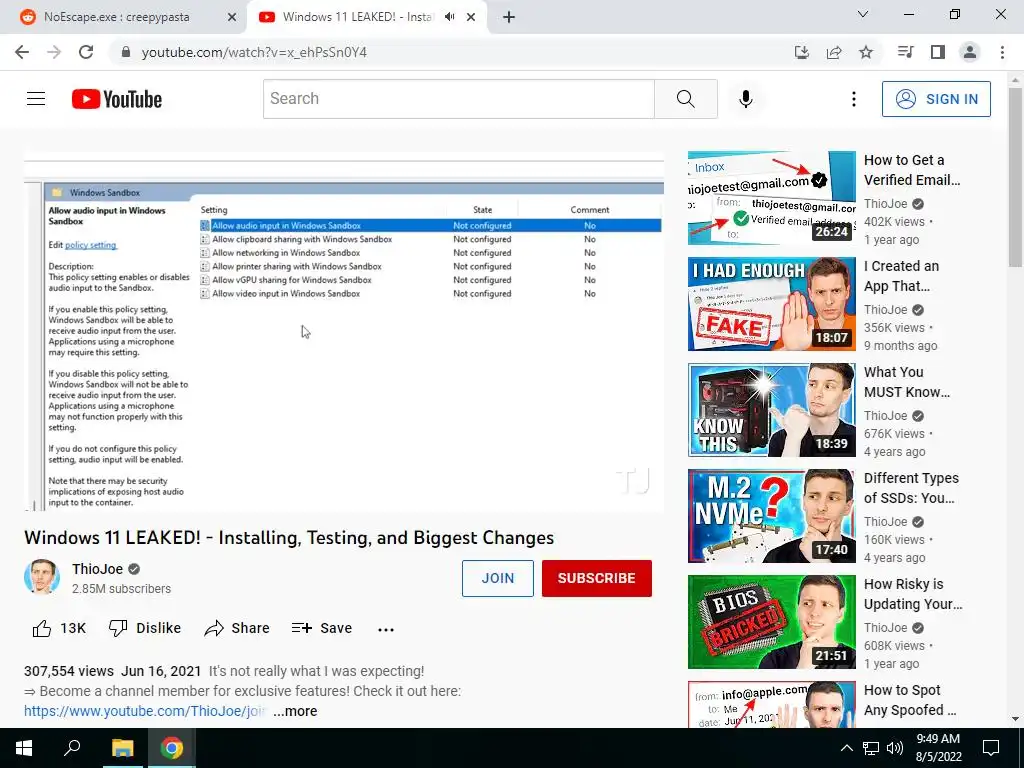Image resolution: width=1024 pixels, height=768 pixels.
Task: Mute the tab using the speaker icon
Action: pyautogui.click(x=449, y=17)
